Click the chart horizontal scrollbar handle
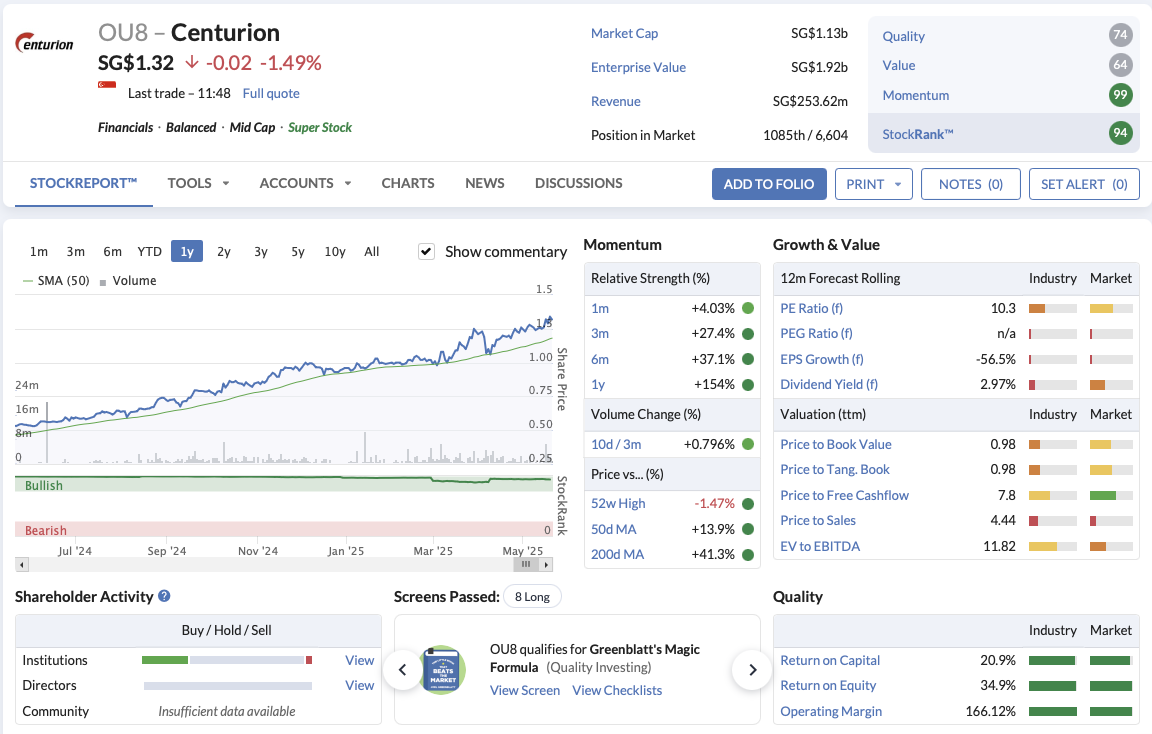1152x734 pixels. click(x=525, y=564)
